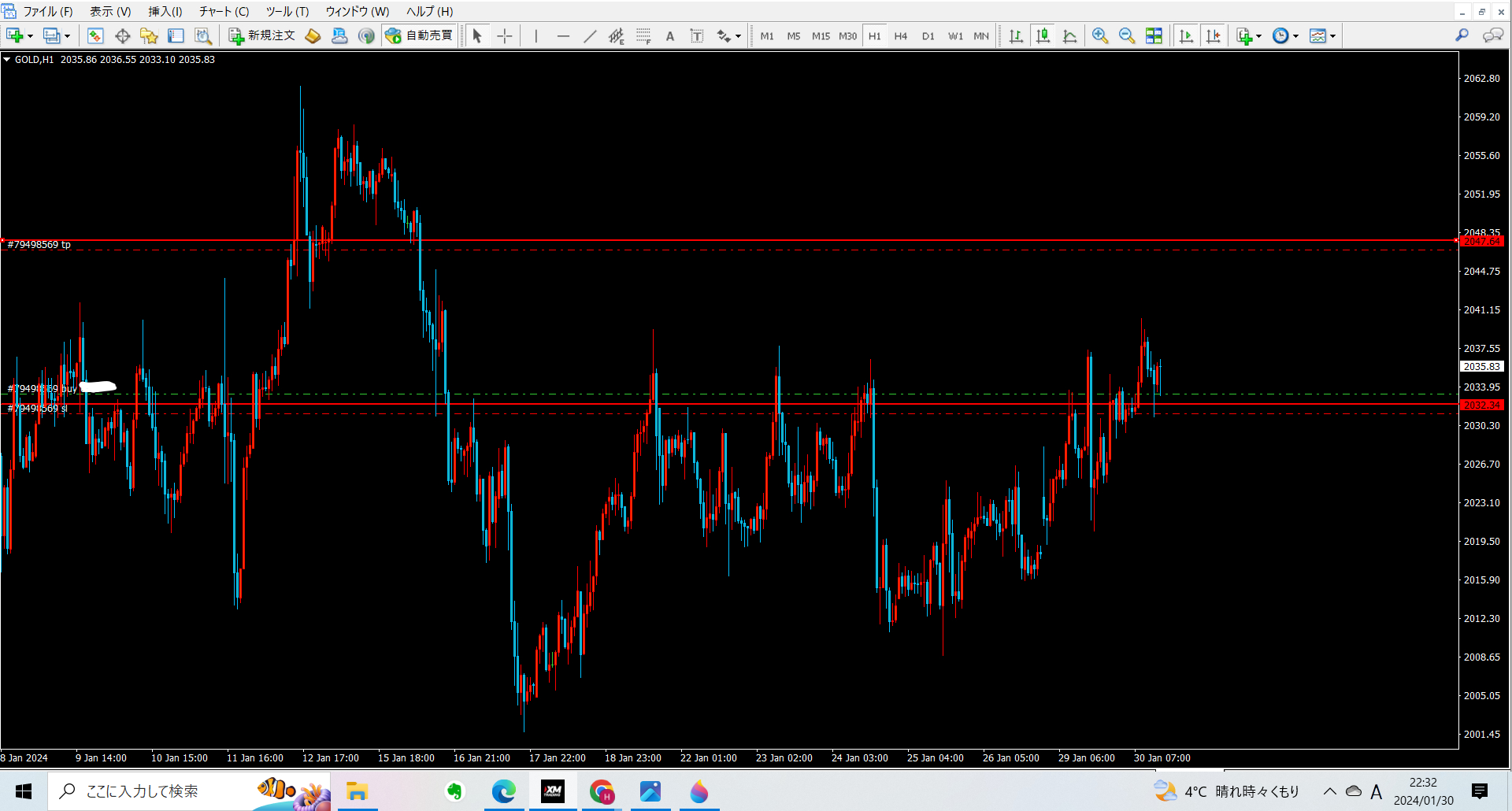Open MetaEditor with the yellow book icon
The height and width of the screenshot is (811, 1512).
pyautogui.click(x=313, y=35)
